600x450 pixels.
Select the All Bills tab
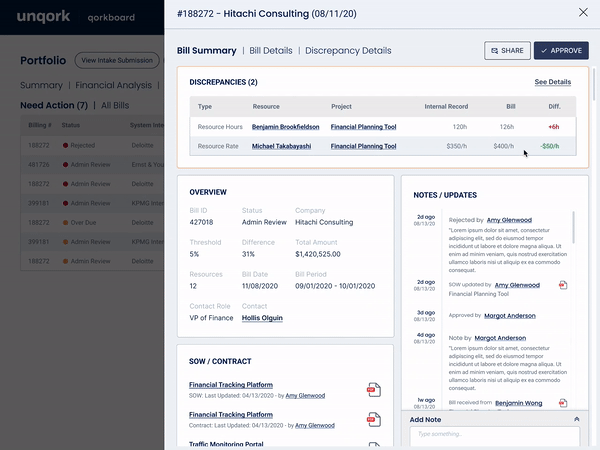click(x=115, y=105)
